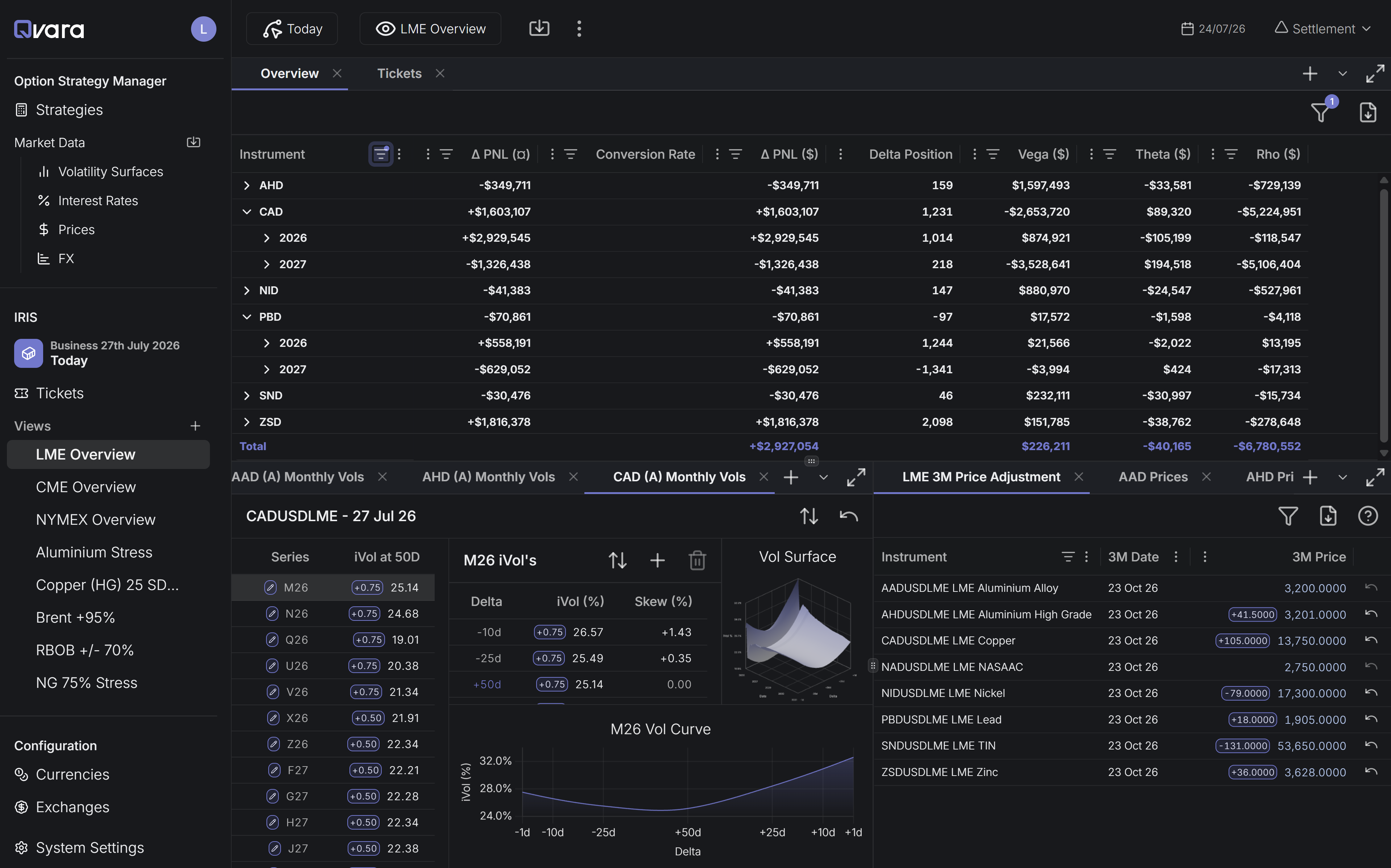Toggle the LME Overview eye button
The image size is (1391, 868).
tap(430, 29)
